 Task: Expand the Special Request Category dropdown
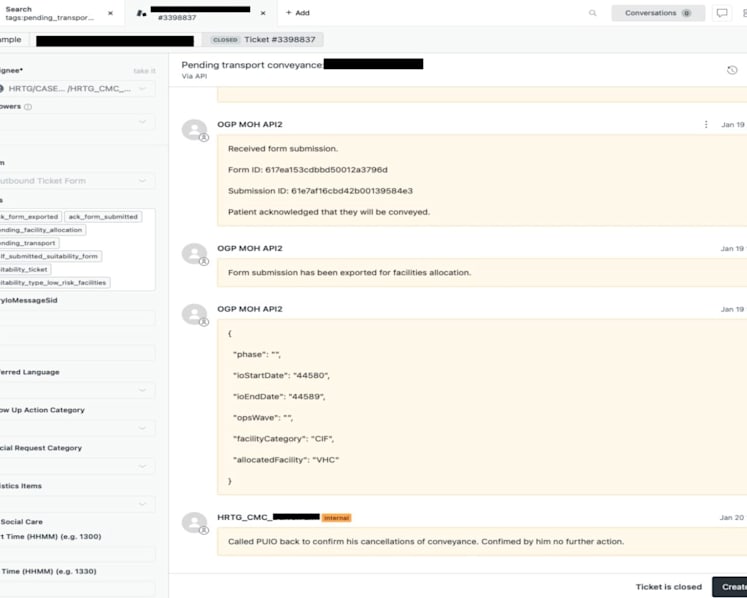point(76,466)
